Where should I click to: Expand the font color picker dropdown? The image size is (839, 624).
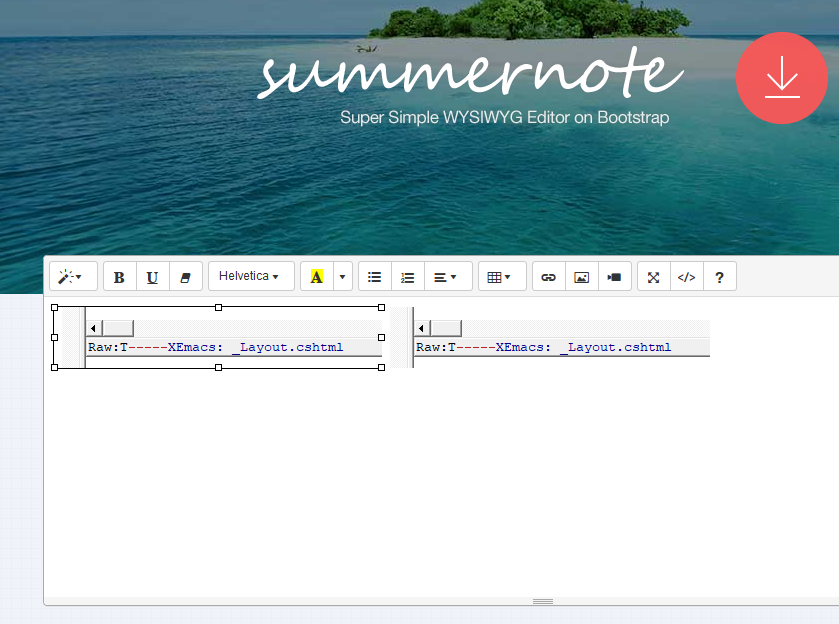(x=340, y=276)
